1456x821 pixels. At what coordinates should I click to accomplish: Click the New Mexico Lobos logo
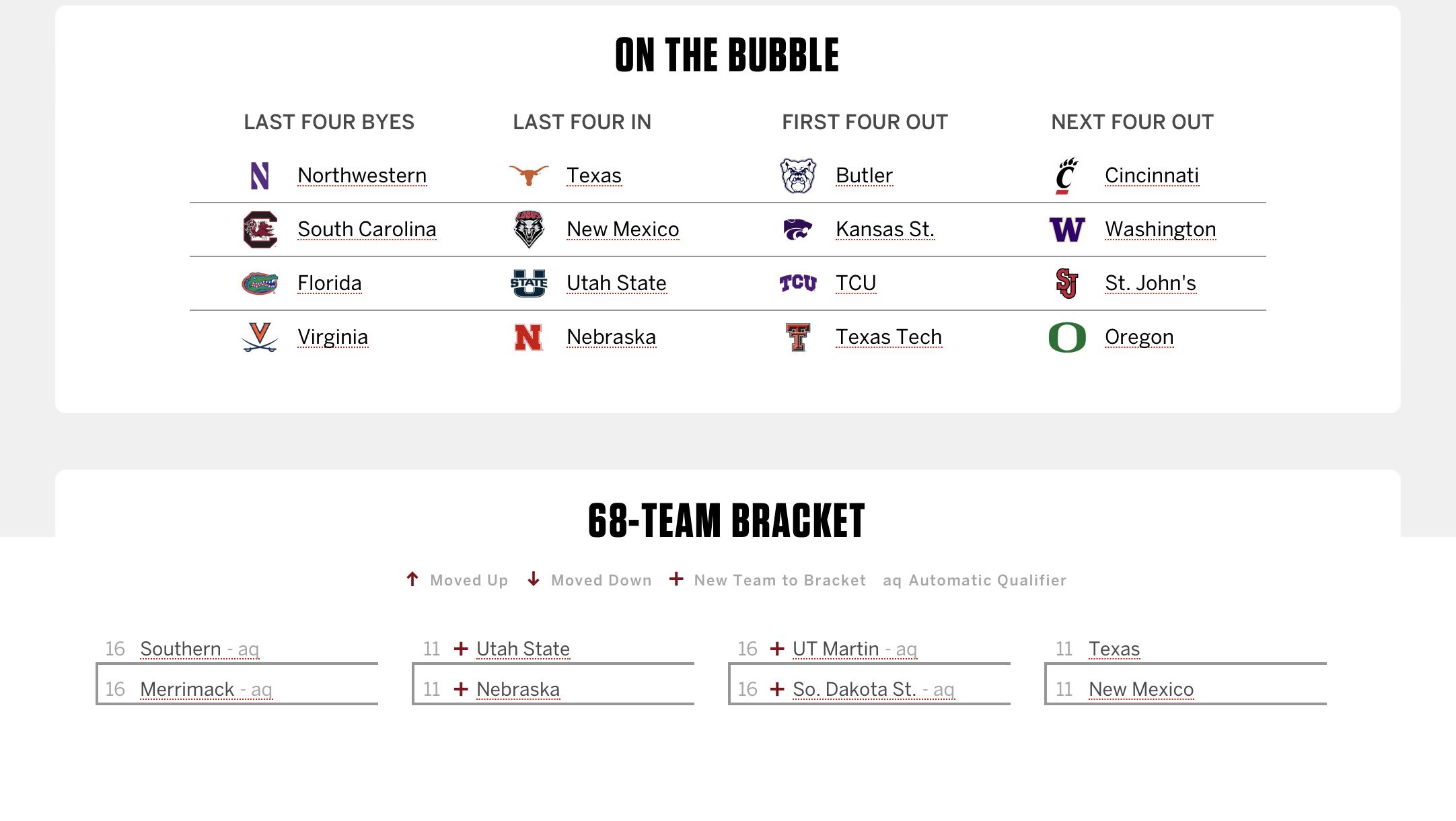[x=529, y=229]
